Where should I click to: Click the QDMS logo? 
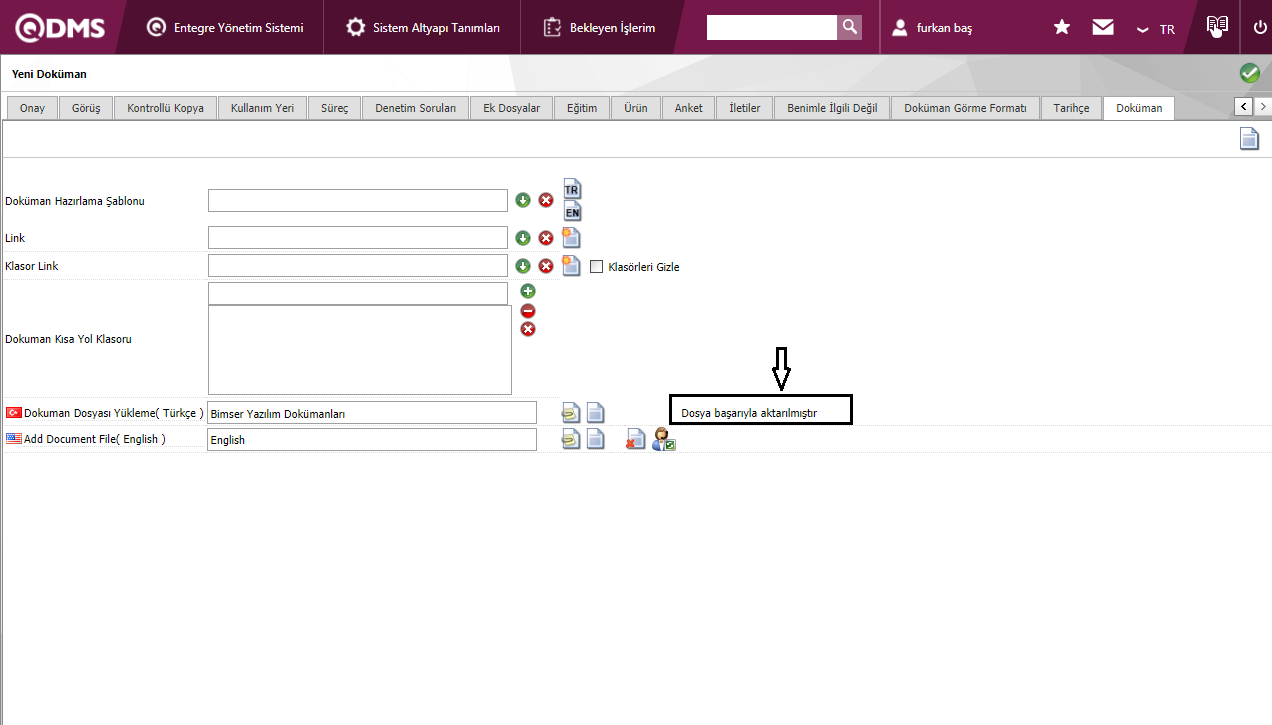[60, 27]
